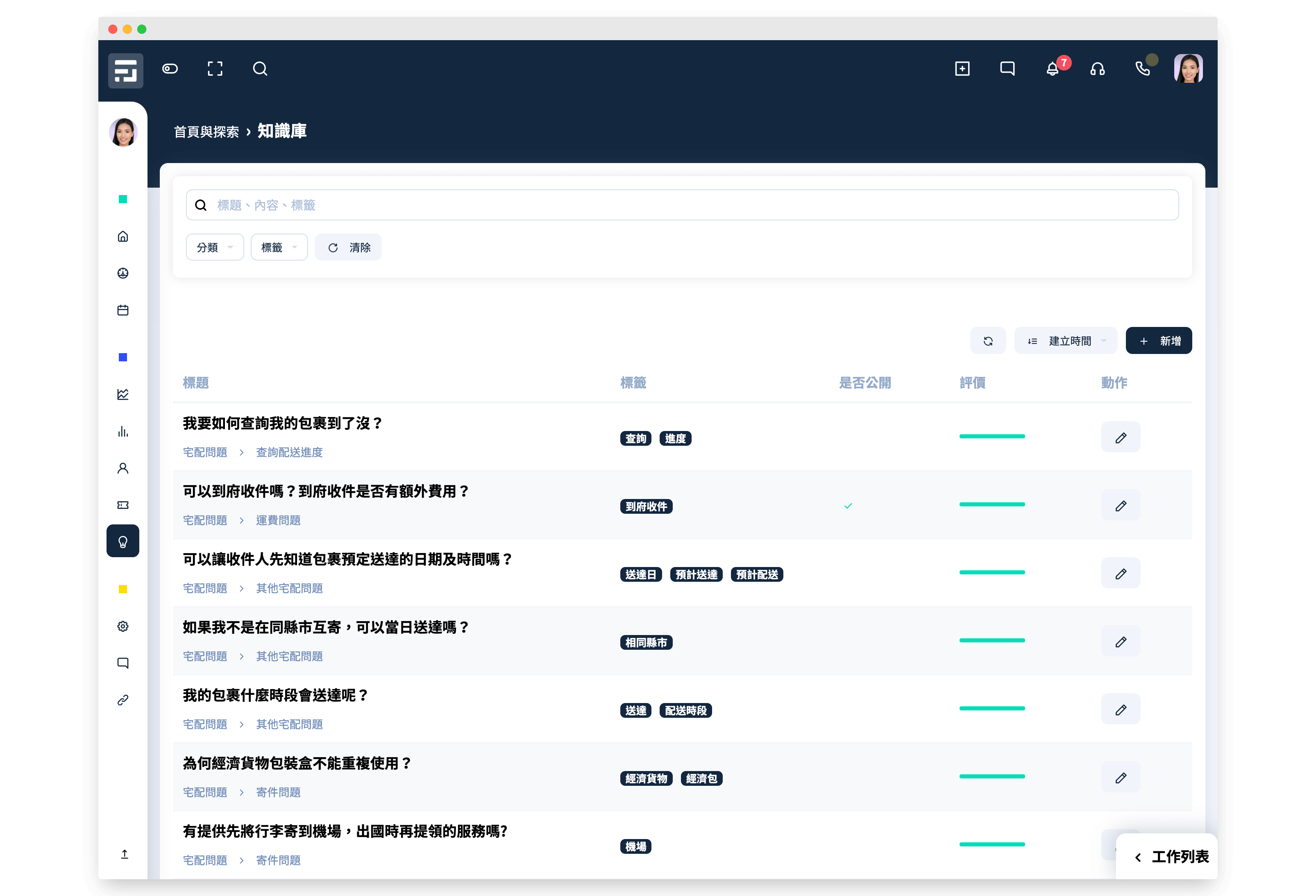The width and height of the screenshot is (1316, 896).
Task: Open article 可以到府收件嗎？到府收件是否有額外費用？
Action: point(326,492)
